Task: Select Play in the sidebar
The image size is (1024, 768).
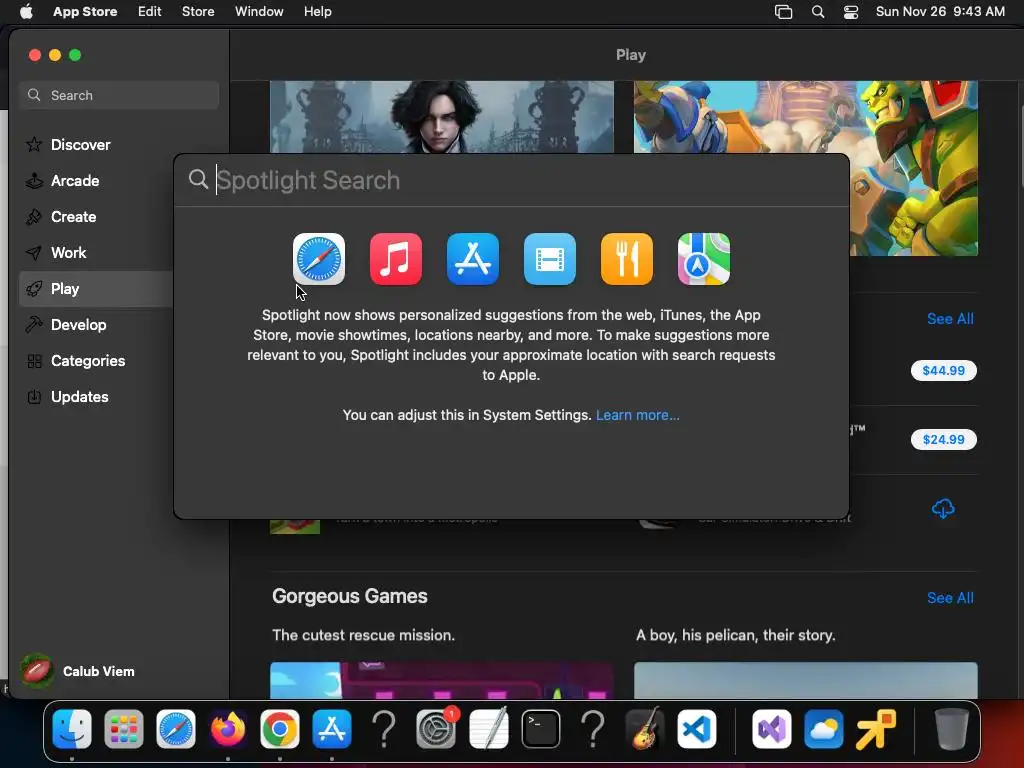Action: [95, 289]
